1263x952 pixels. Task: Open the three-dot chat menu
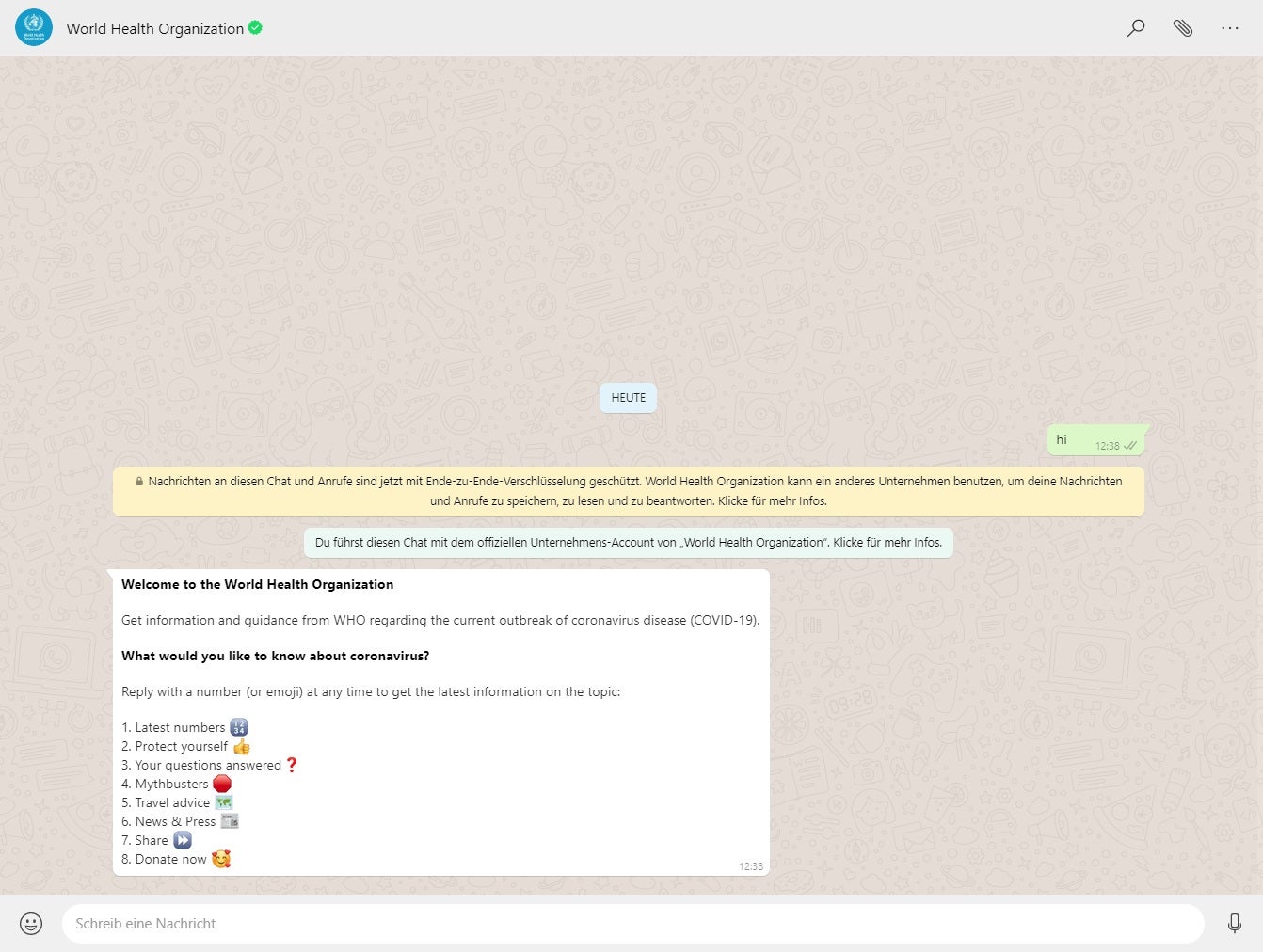pyautogui.click(x=1230, y=27)
